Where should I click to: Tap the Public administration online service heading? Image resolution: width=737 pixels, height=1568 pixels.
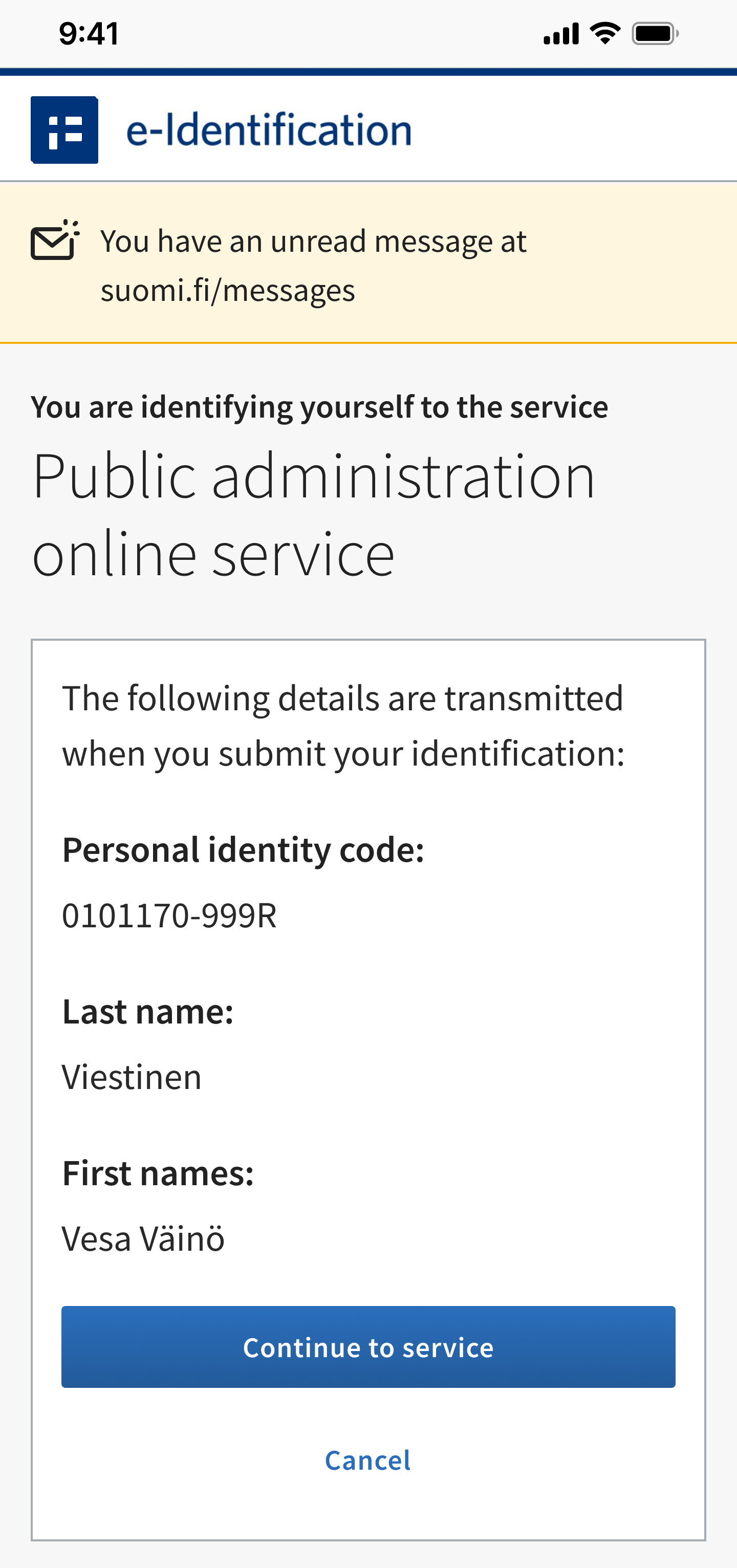[313, 514]
